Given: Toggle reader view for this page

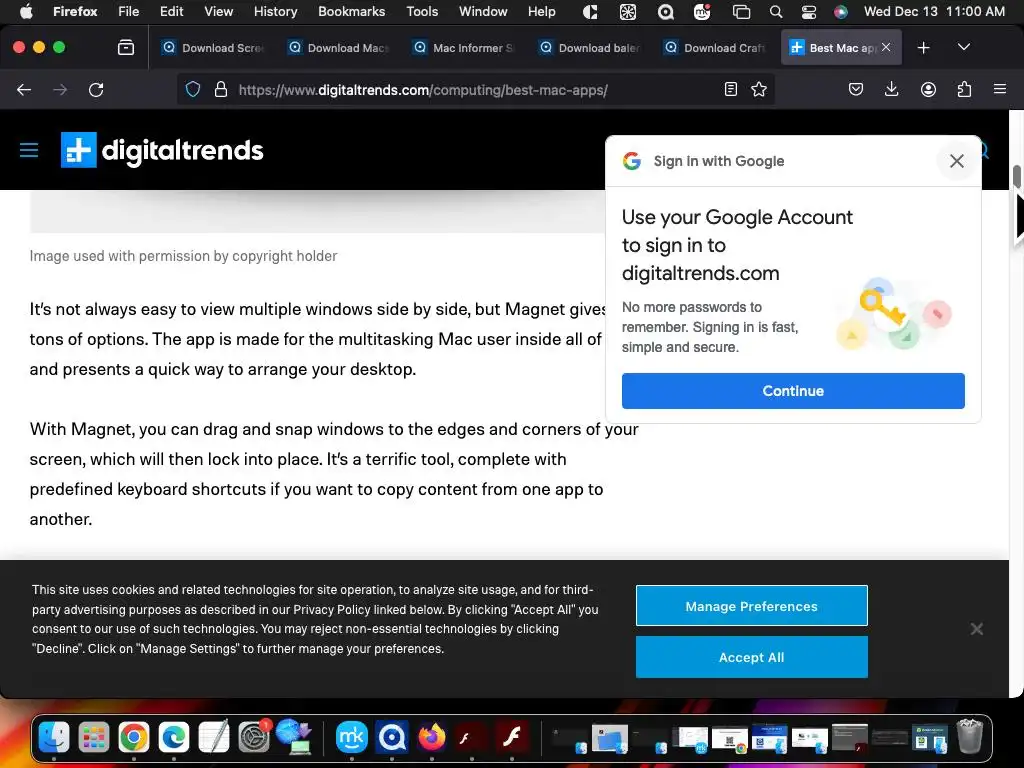Looking at the screenshot, I should (731, 89).
